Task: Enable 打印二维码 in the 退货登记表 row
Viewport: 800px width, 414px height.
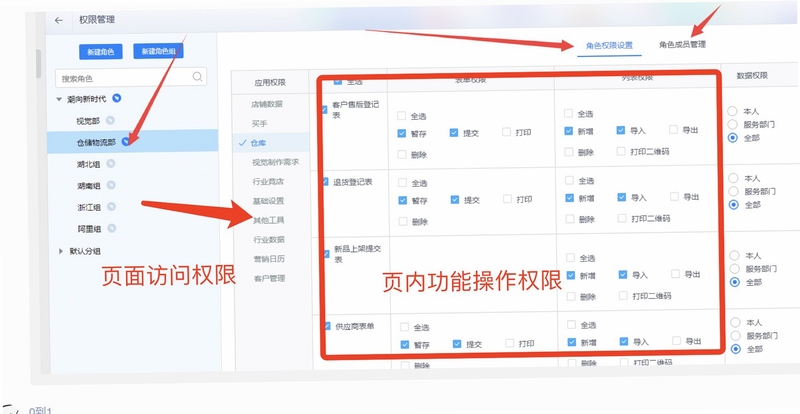Action: 622,218
